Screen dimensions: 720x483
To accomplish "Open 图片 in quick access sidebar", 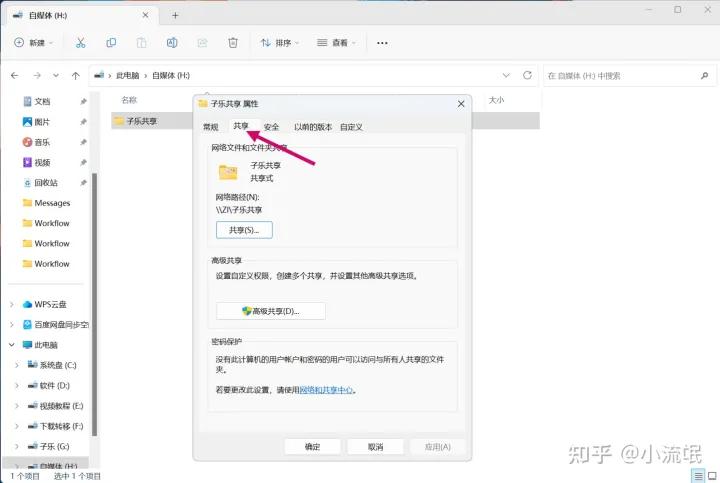I will pos(42,122).
